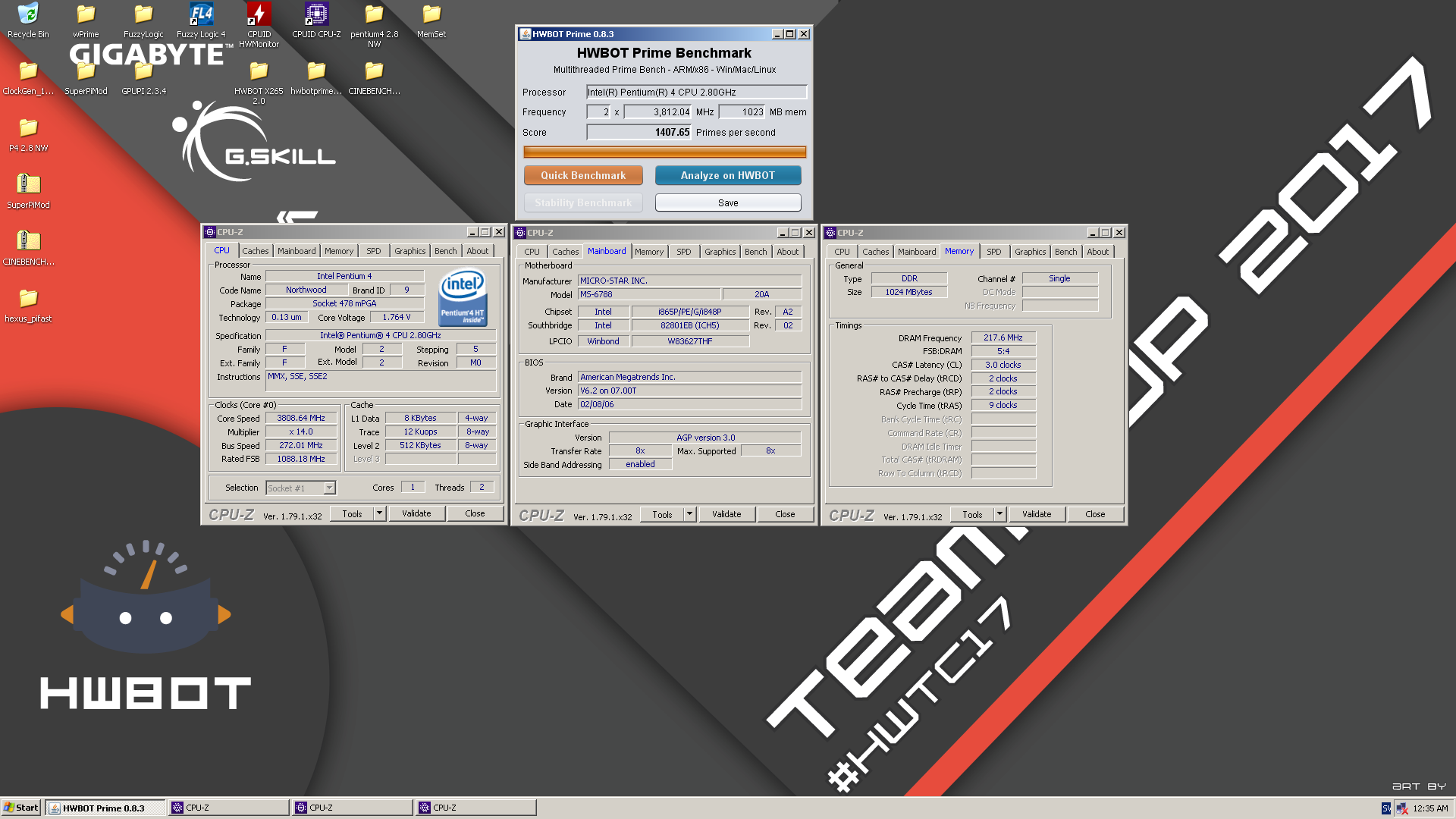The height and width of the screenshot is (819, 1456).
Task: Click the Core Voltage 1.764 V value
Action: 397,317
